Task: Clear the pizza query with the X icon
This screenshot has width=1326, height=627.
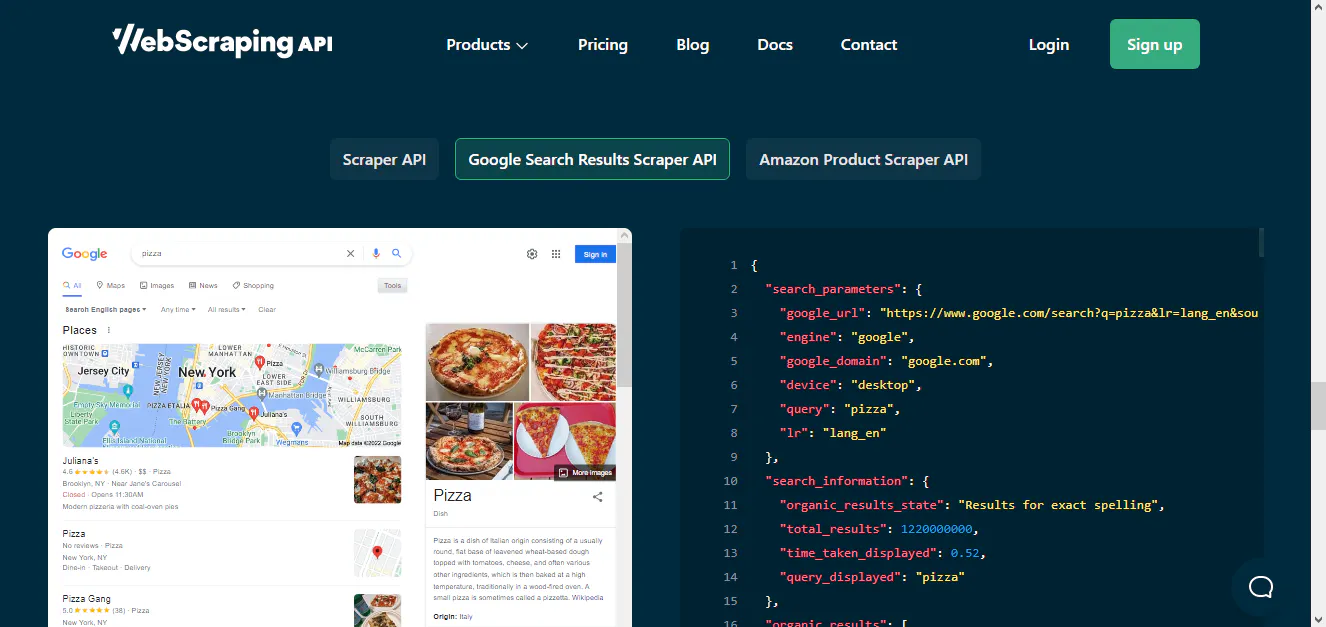Action: (x=351, y=253)
